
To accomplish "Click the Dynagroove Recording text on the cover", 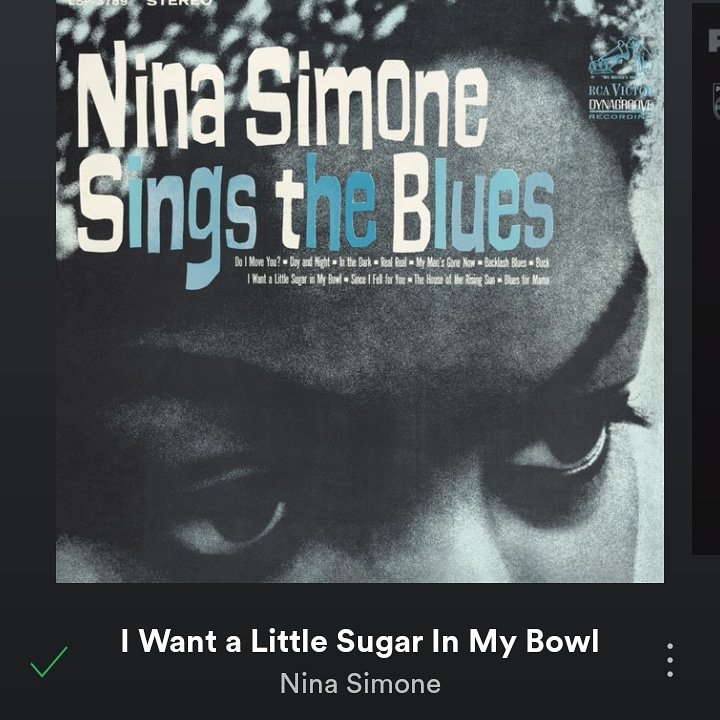I will (x=620, y=109).
